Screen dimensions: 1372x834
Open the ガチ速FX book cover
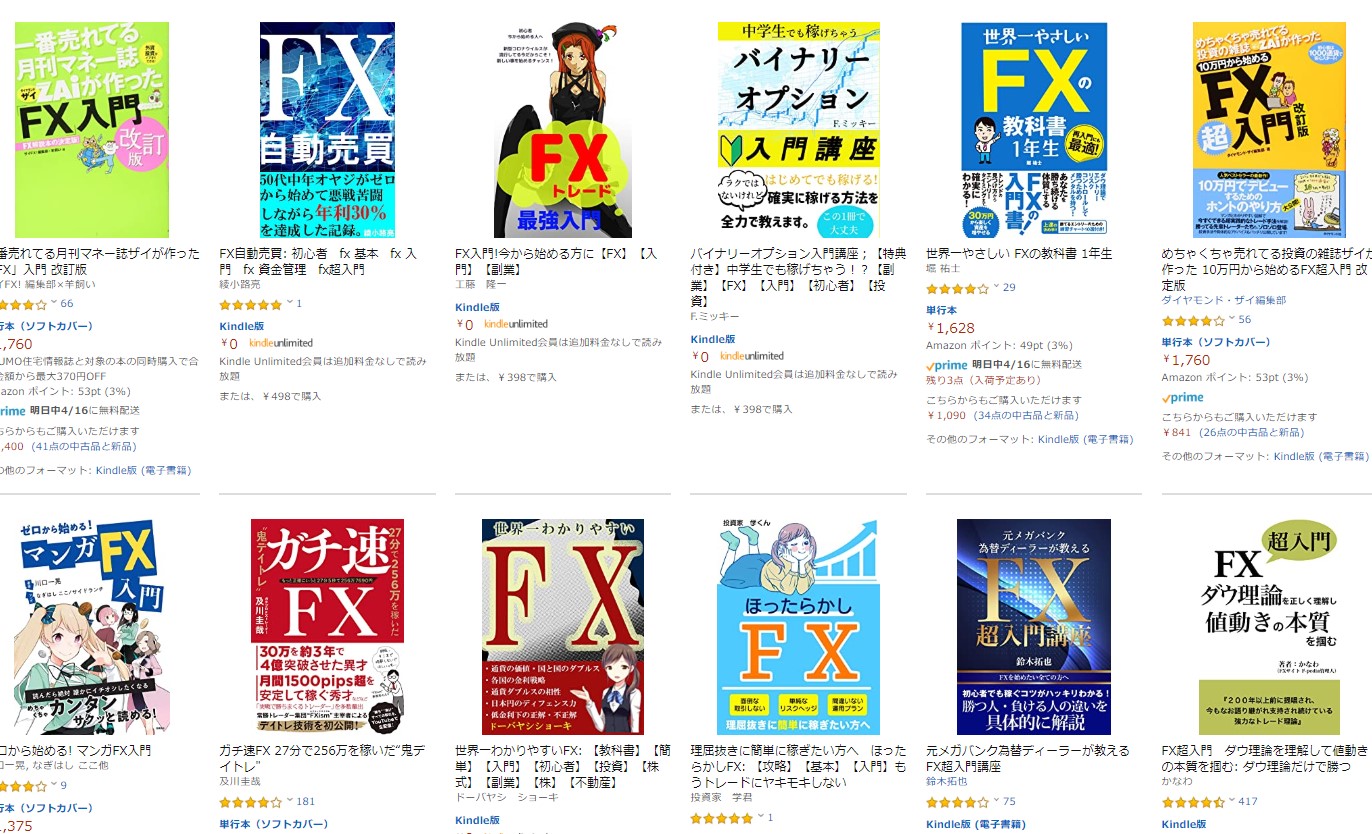(x=327, y=627)
